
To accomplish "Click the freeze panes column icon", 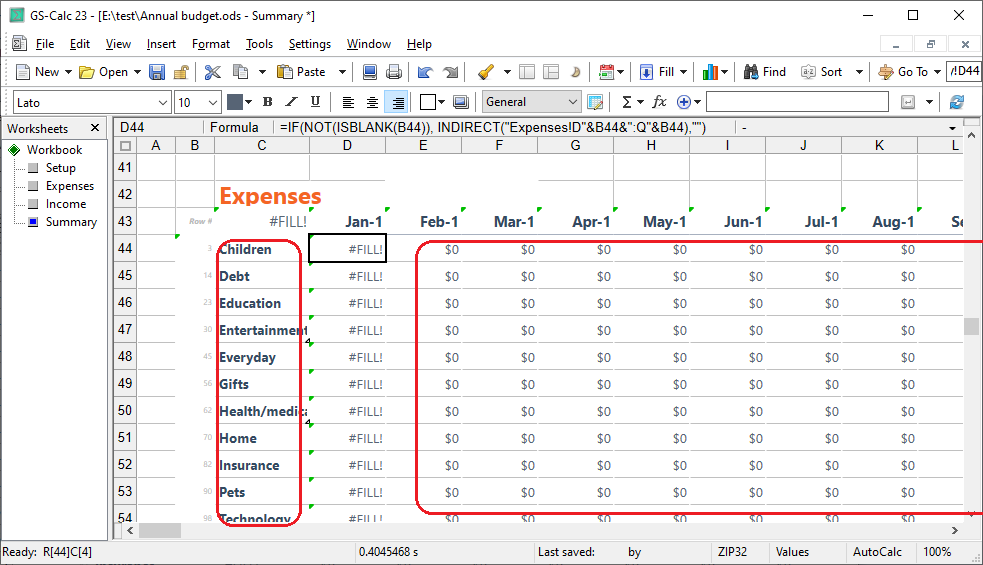I will [527, 72].
